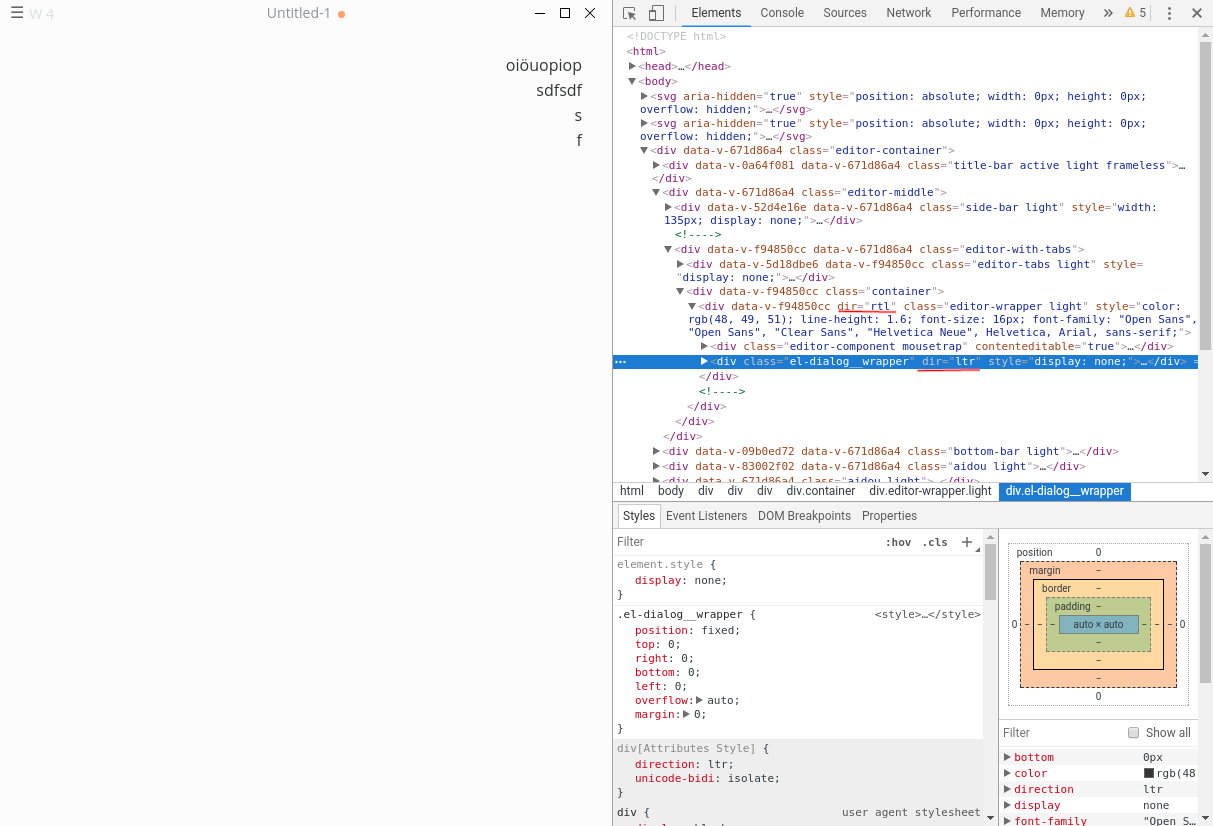Open the Memory tab
The height and width of the screenshot is (826, 1213).
pyautogui.click(x=1062, y=13)
